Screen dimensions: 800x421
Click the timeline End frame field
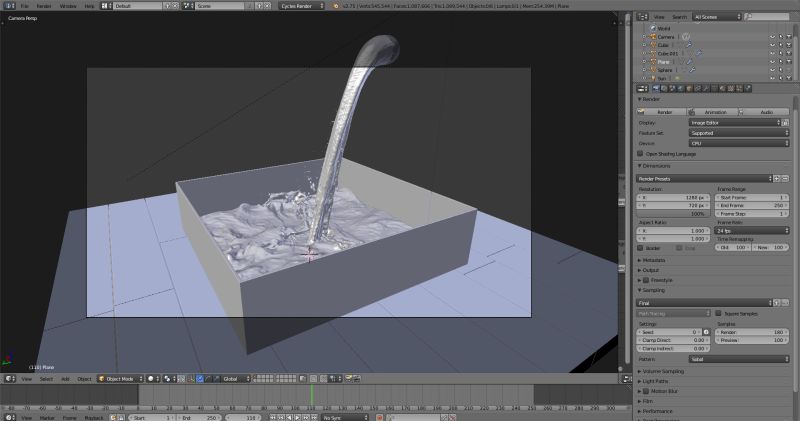(198, 417)
